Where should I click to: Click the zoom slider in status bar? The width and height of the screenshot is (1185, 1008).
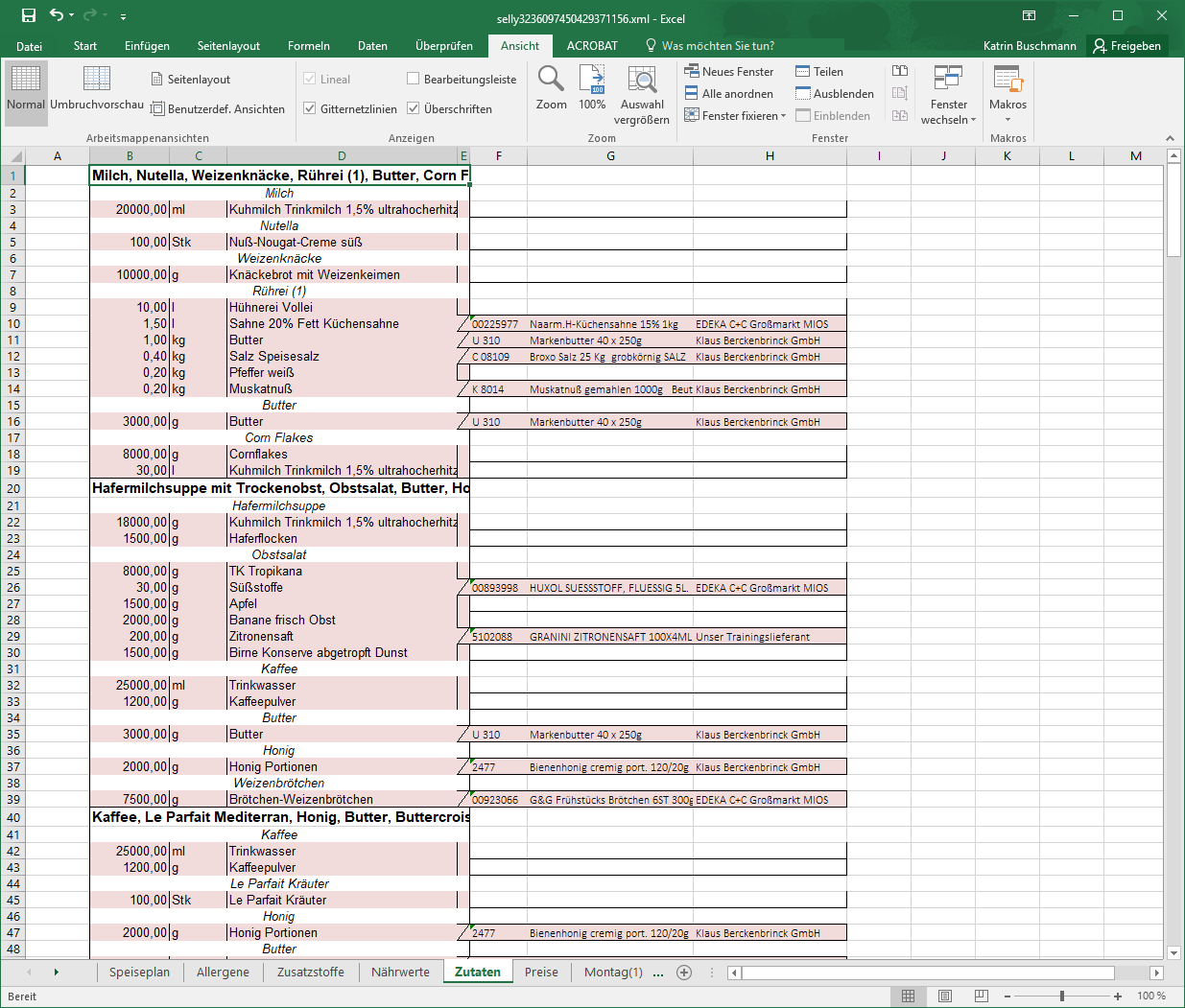pos(1061,996)
